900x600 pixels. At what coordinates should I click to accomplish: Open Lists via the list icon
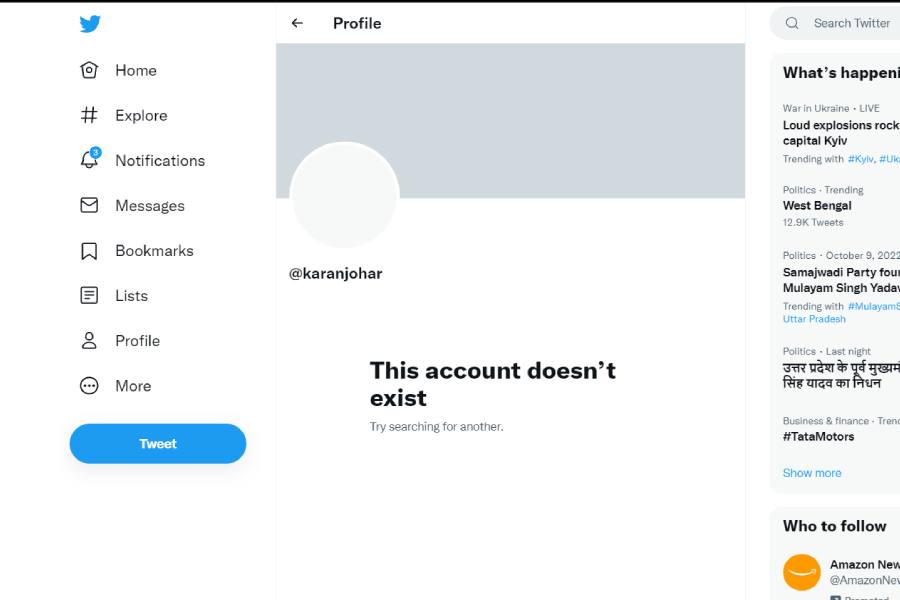click(x=89, y=296)
